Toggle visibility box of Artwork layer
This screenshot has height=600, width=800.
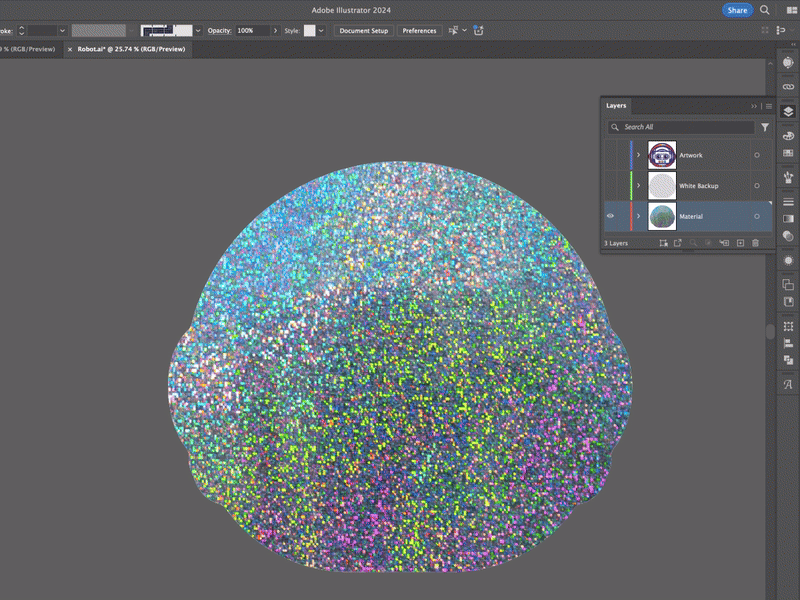coord(610,155)
